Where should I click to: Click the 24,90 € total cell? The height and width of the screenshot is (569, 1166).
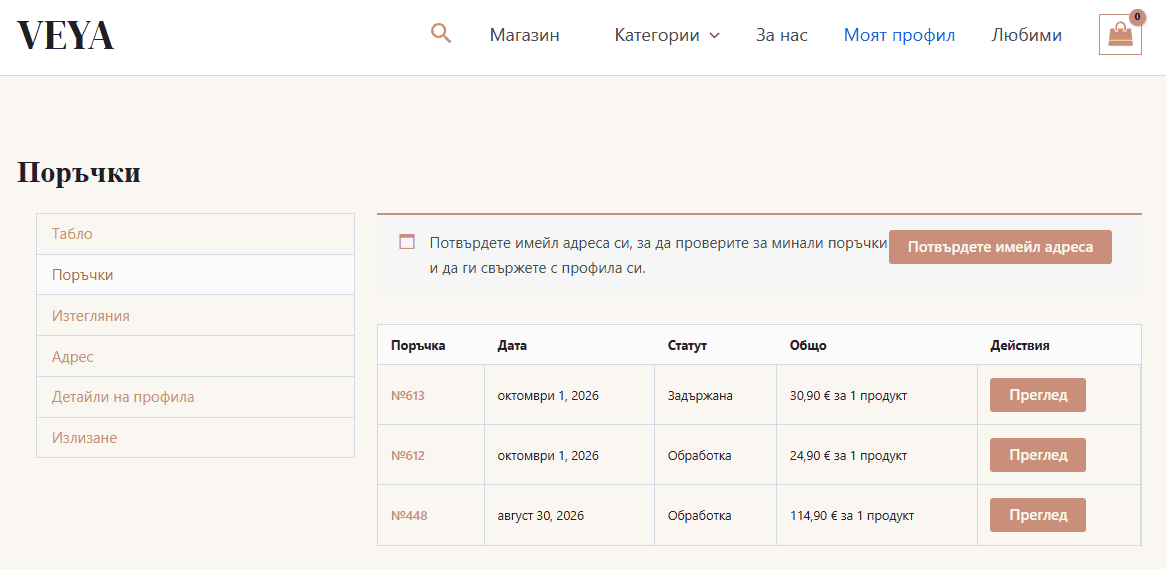pos(877,455)
